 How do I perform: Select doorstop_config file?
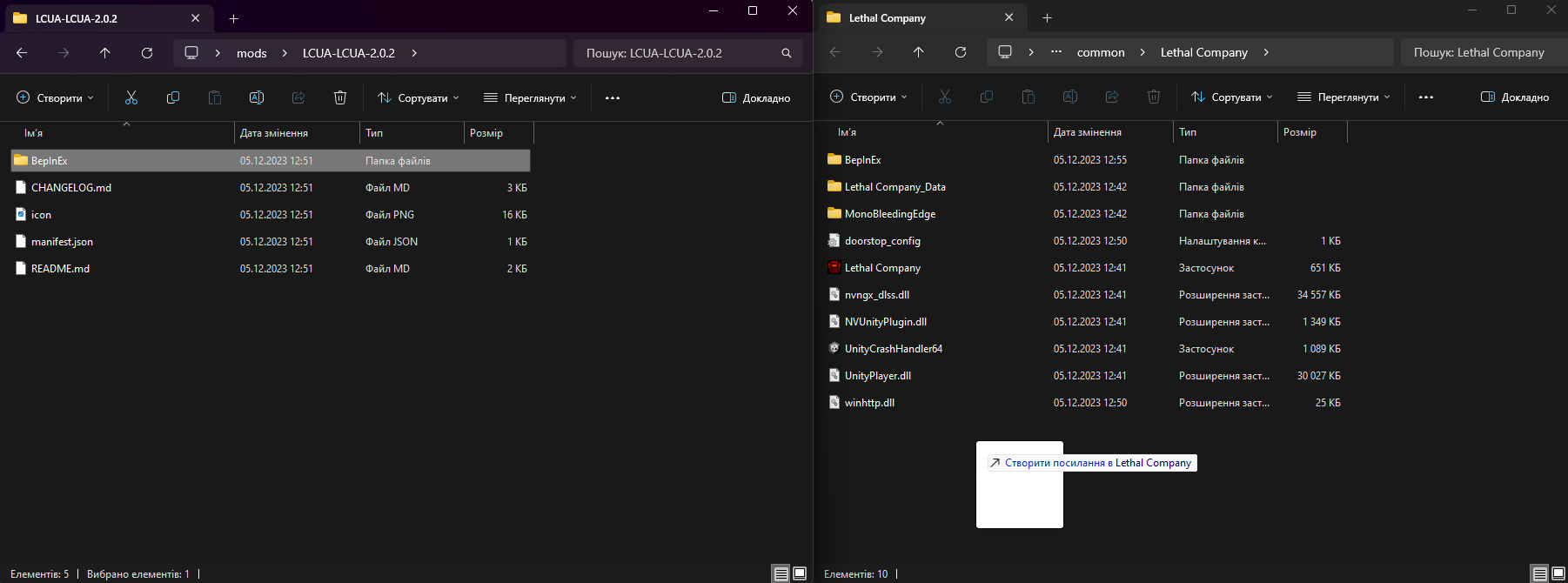[x=1084, y=241]
